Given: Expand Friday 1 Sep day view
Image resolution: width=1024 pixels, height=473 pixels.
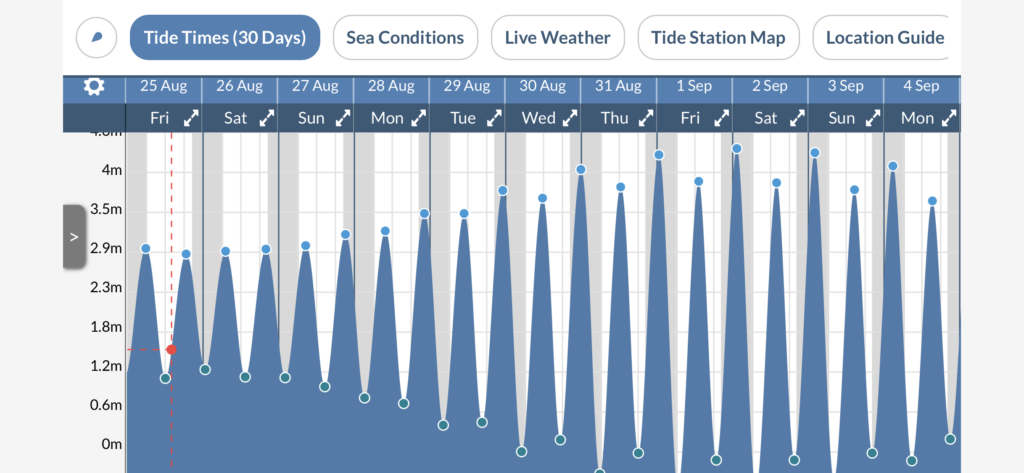Looking at the screenshot, I should coord(721,118).
